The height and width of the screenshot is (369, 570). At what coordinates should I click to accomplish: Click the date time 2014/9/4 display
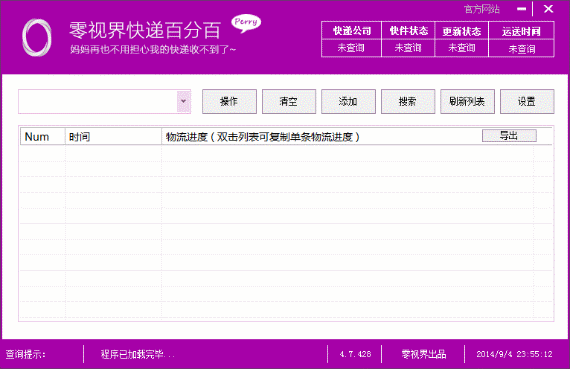514,354
